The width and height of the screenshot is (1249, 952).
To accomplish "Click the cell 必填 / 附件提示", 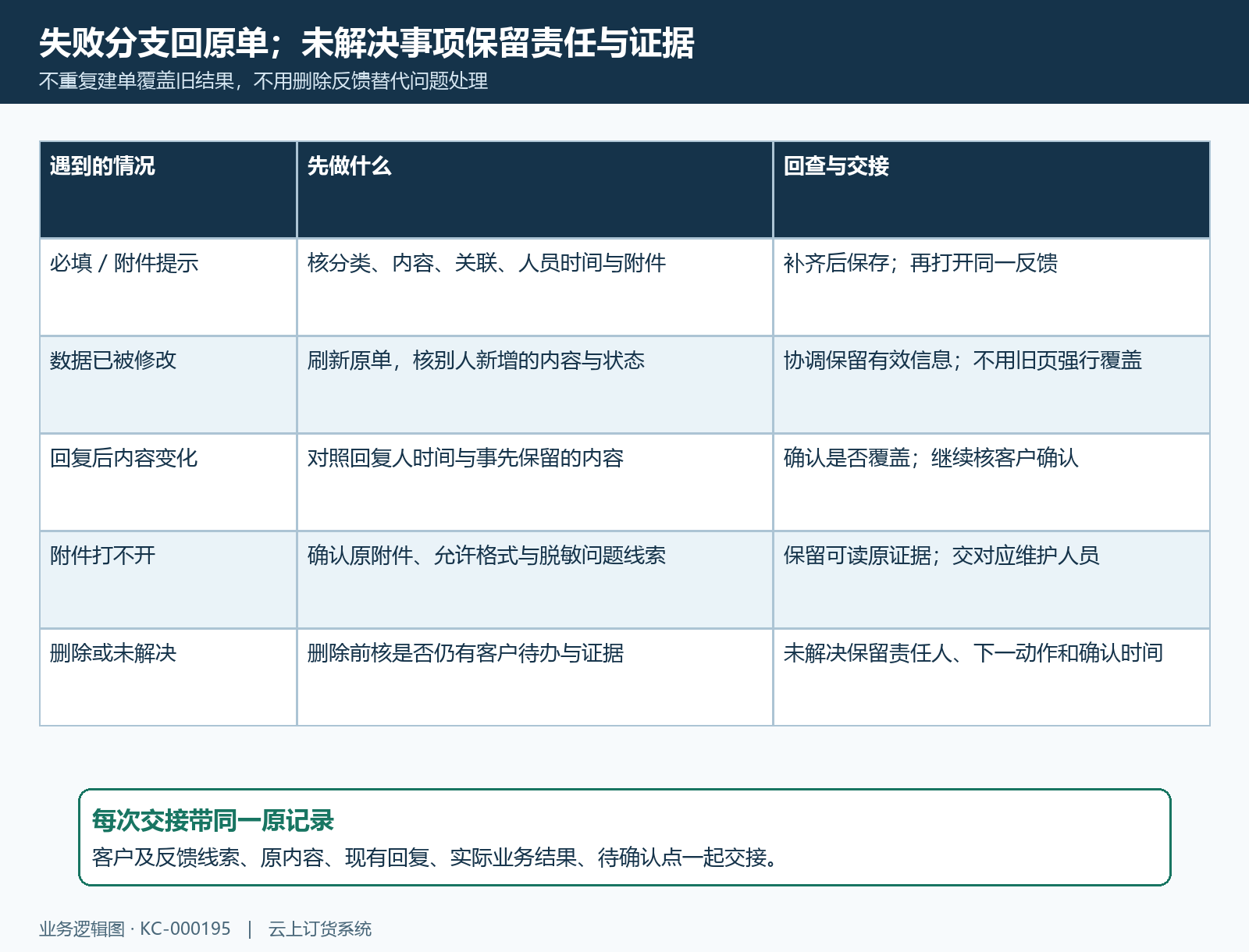I will 168,287.
